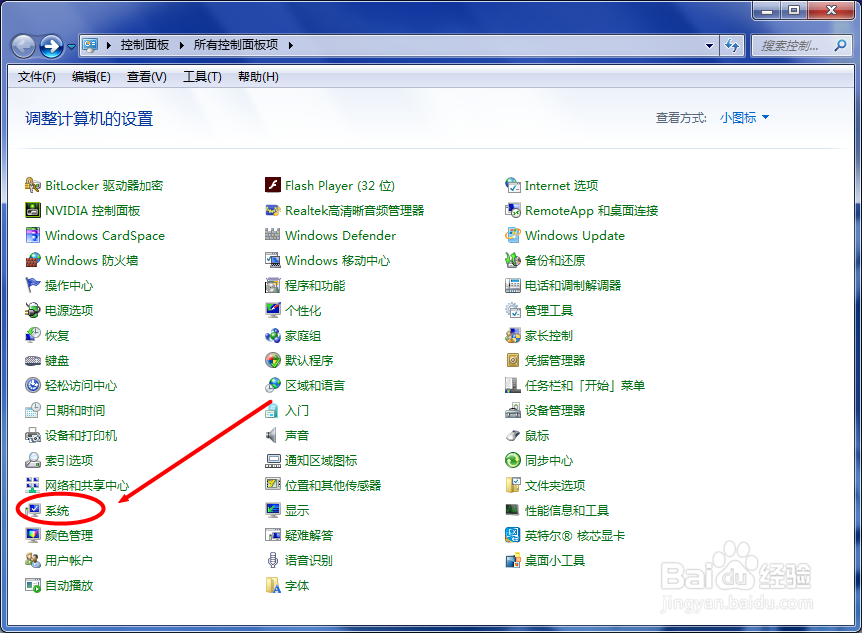Click the back navigation button
This screenshot has width=862, height=633.
(22, 44)
